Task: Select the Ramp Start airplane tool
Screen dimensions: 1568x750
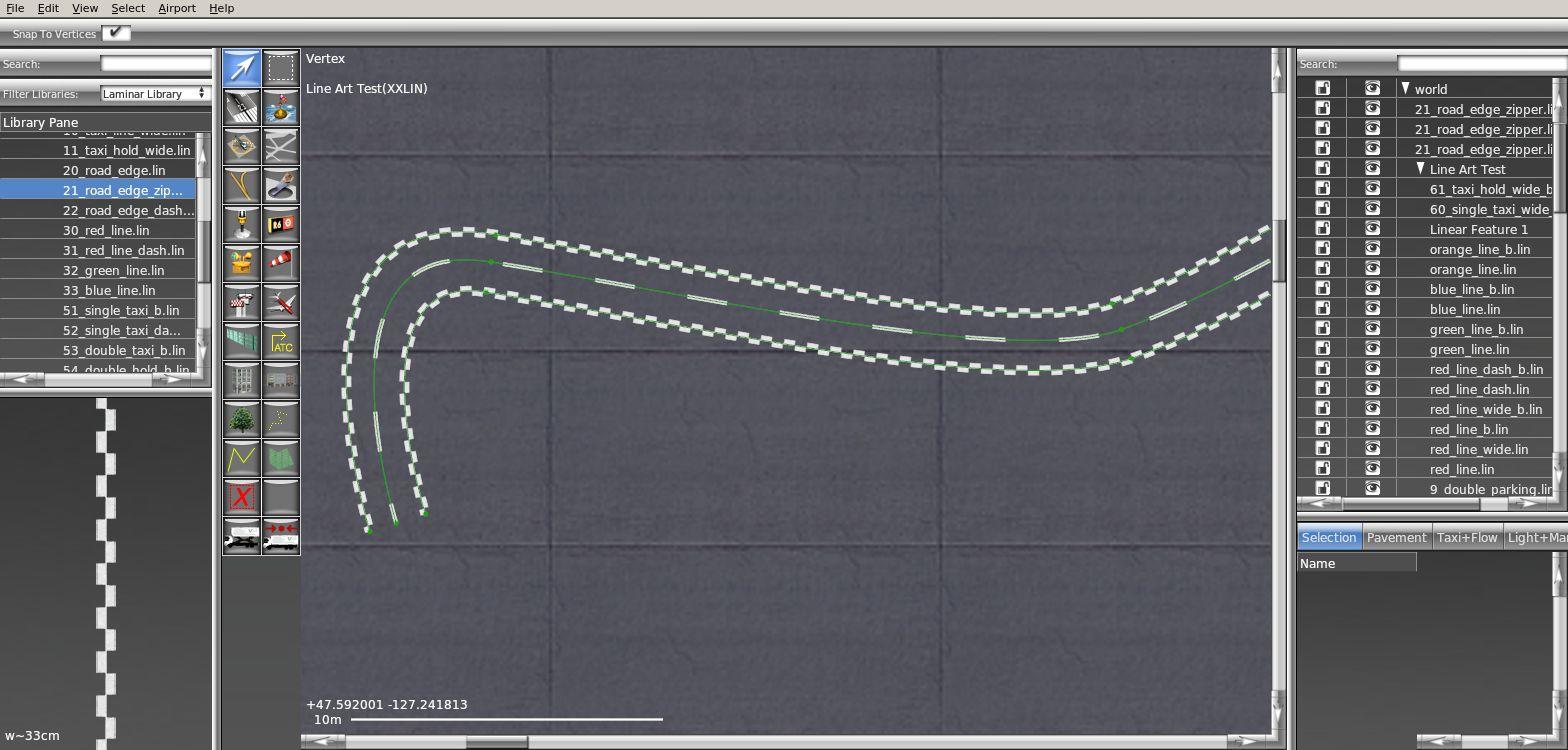Action: (281, 302)
